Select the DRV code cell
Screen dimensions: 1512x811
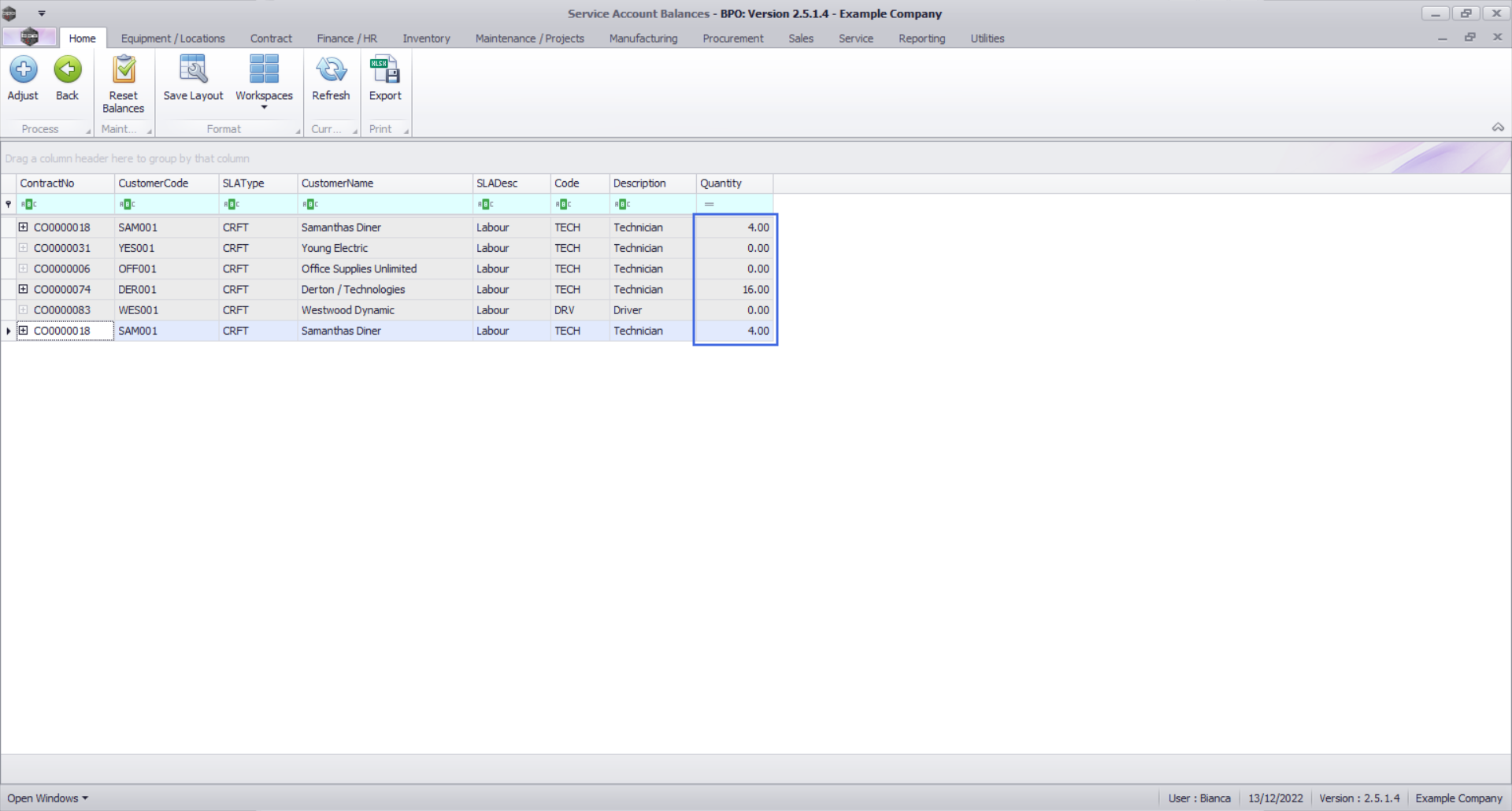coord(580,309)
